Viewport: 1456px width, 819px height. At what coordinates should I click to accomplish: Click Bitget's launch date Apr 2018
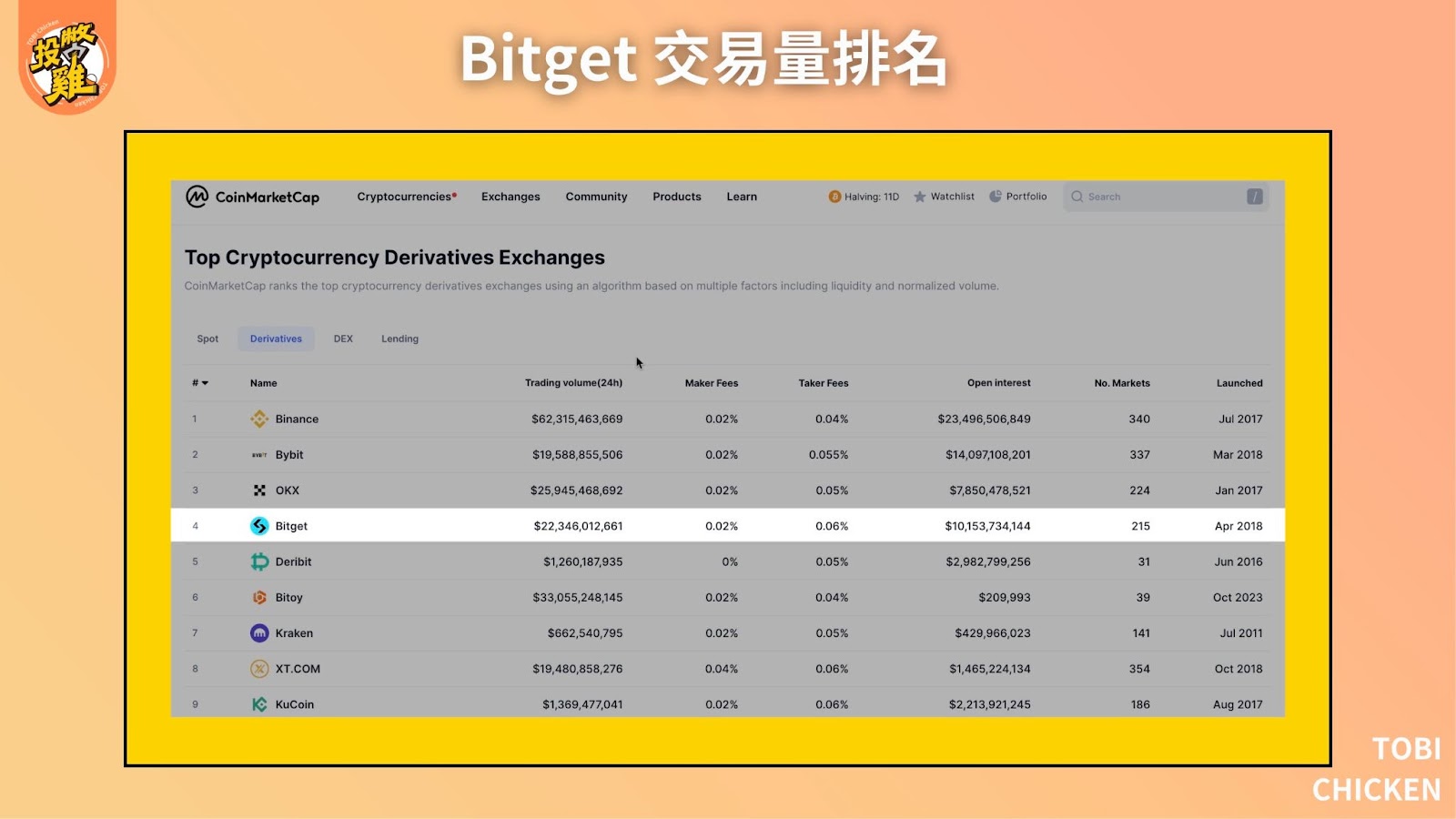click(x=1239, y=526)
